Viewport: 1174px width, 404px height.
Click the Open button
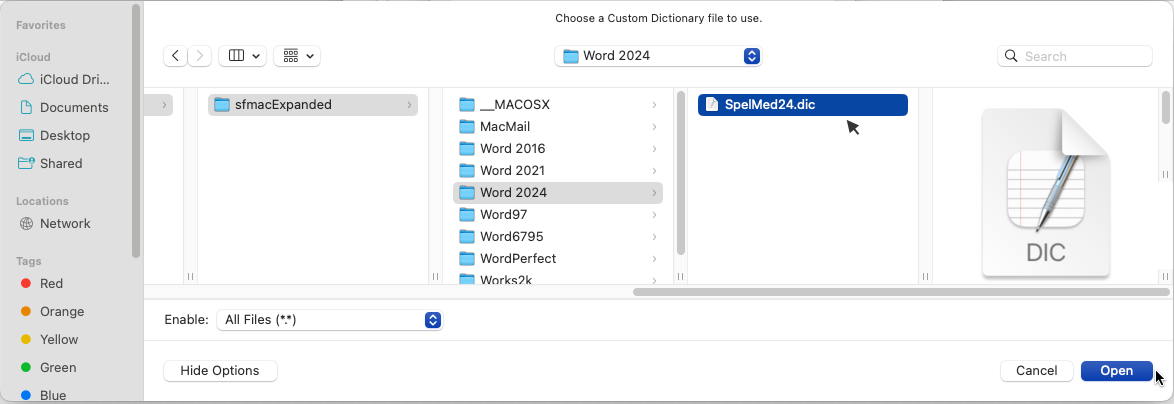1116,370
